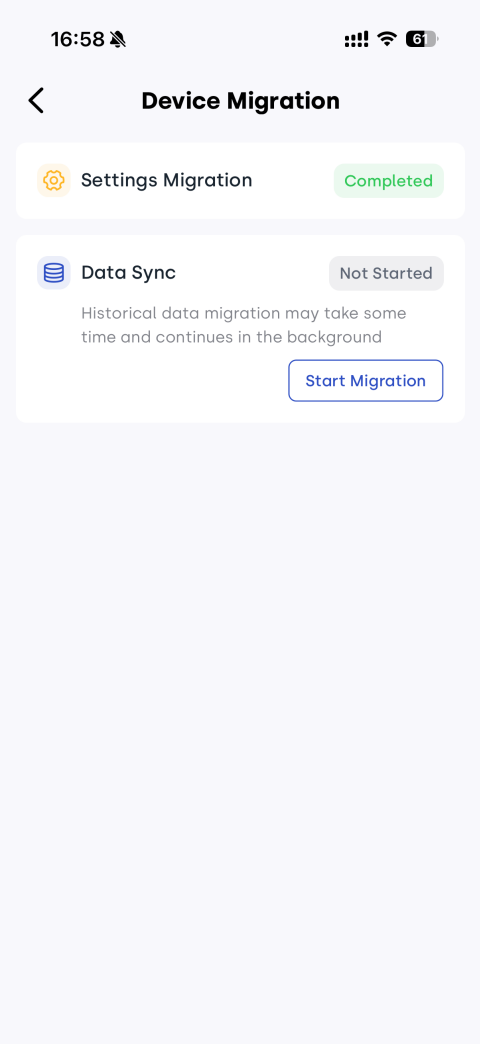The height and width of the screenshot is (1044, 480).
Task: Tap the blue Data Sync database icon
Action: coord(54,273)
